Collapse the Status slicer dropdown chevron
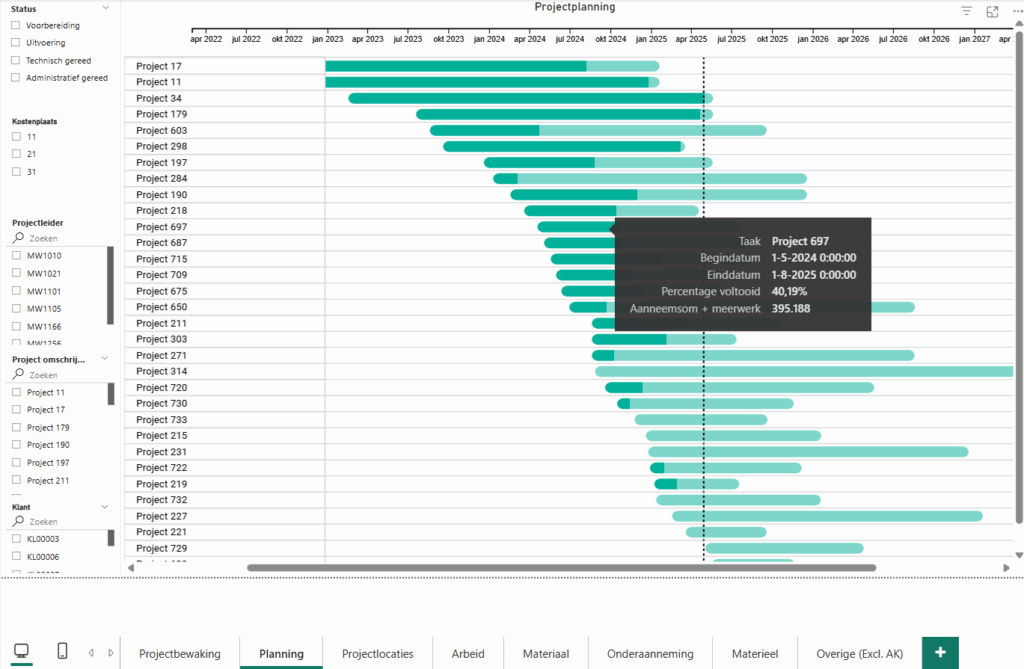 coord(105,9)
